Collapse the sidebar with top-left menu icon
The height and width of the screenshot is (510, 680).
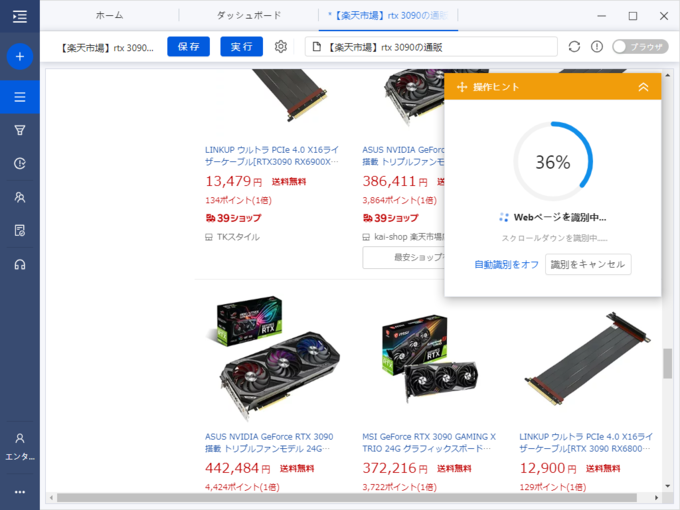(20, 16)
